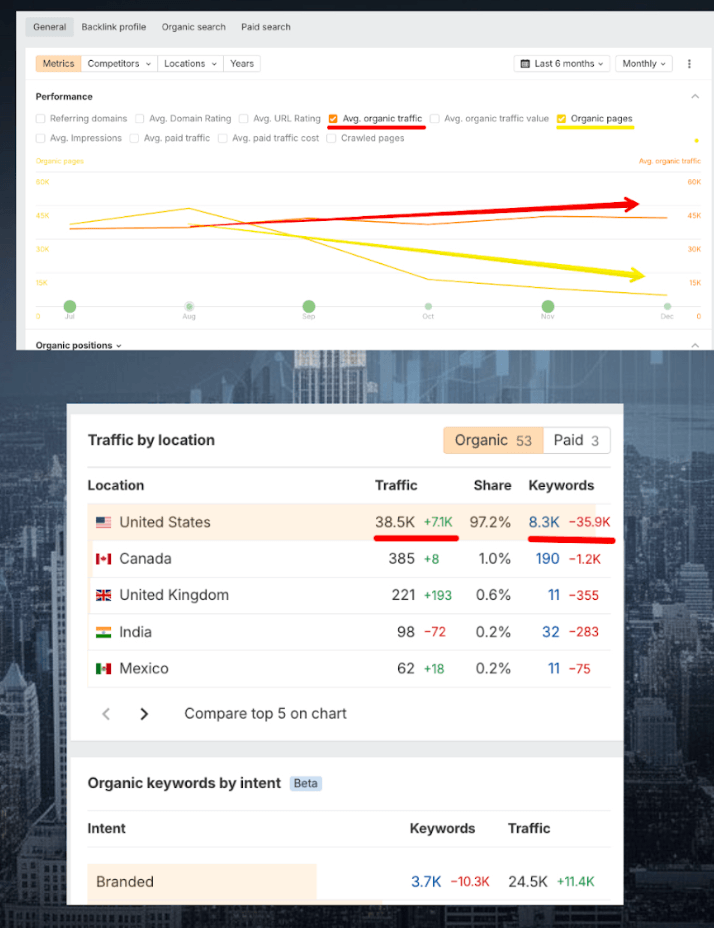Image resolution: width=714 pixels, height=928 pixels.
Task: Click the previous page arrow icon
Action: pos(106,714)
